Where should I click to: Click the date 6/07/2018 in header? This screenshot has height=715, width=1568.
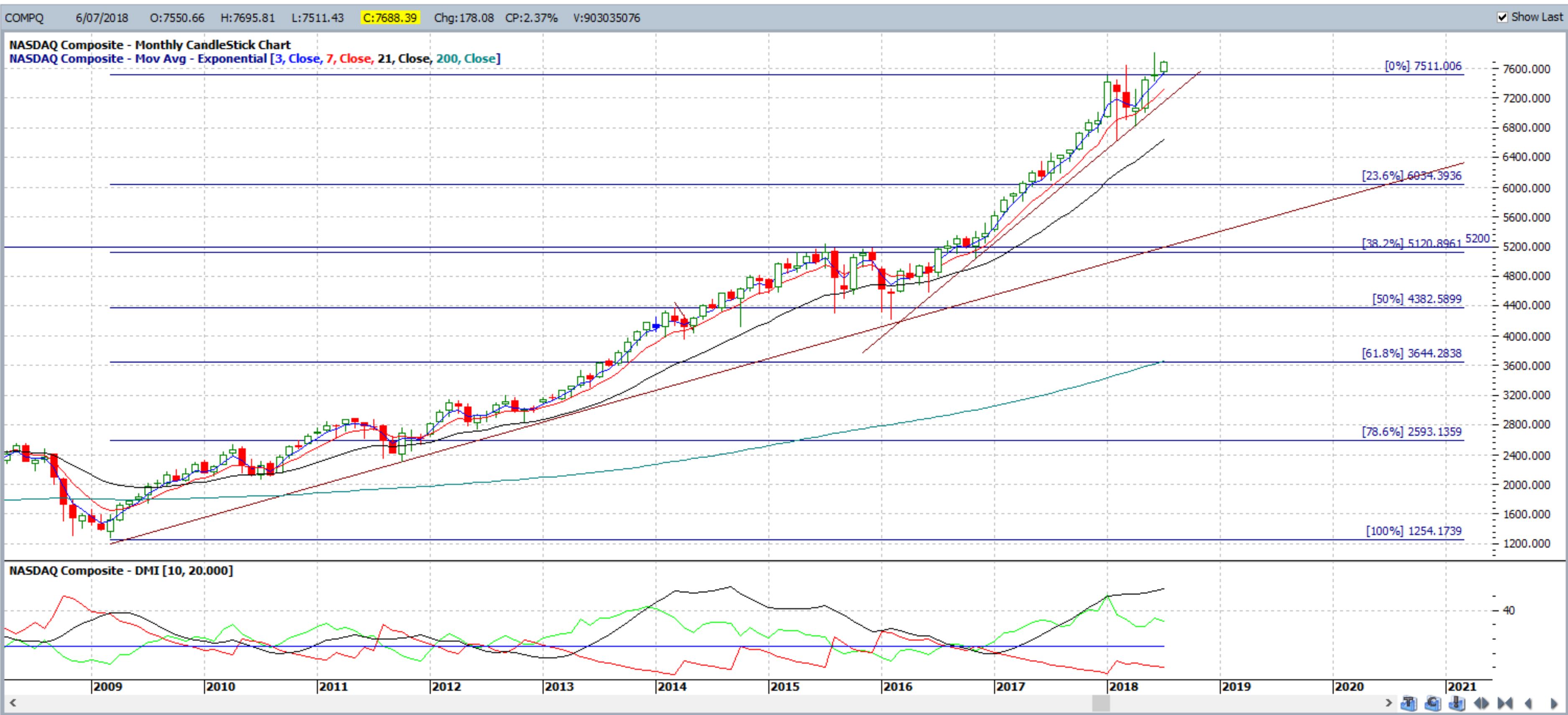102,18
